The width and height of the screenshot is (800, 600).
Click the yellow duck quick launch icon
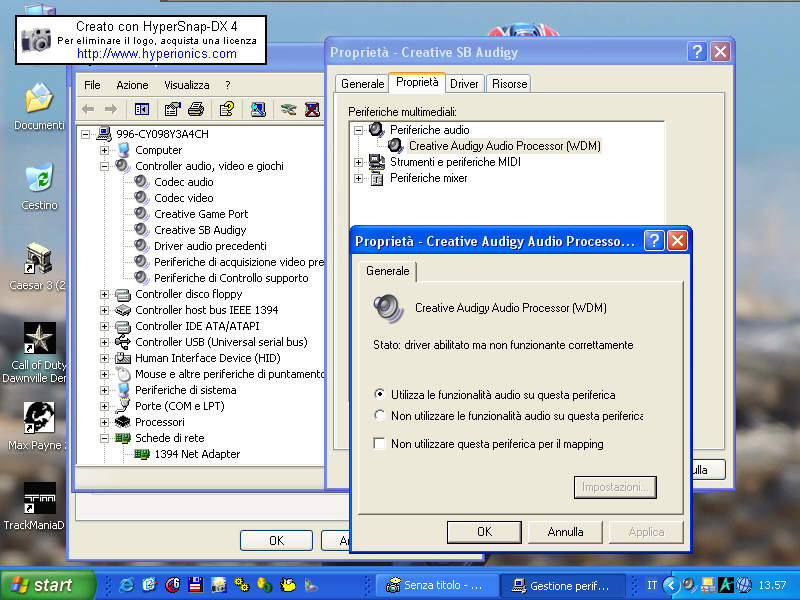(x=288, y=585)
